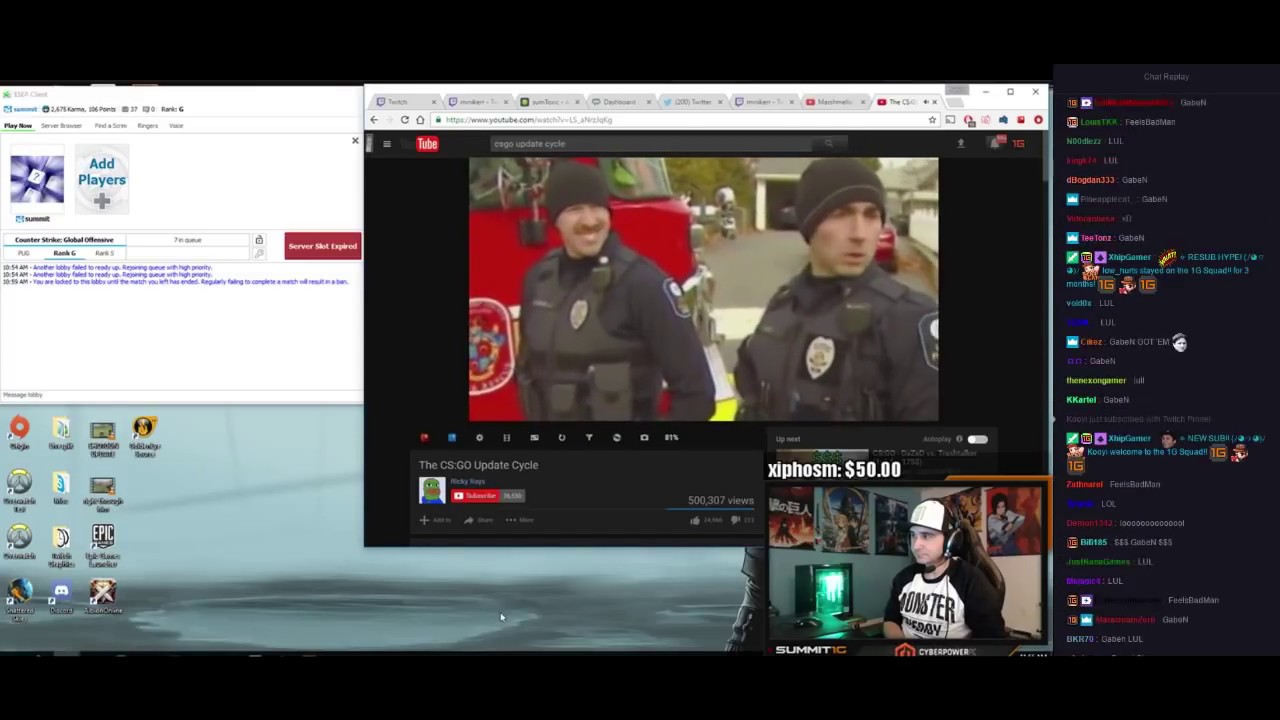This screenshot has width=1280, height=720.
Task: Click the gear icon below the video
Action: click(479, 438)
